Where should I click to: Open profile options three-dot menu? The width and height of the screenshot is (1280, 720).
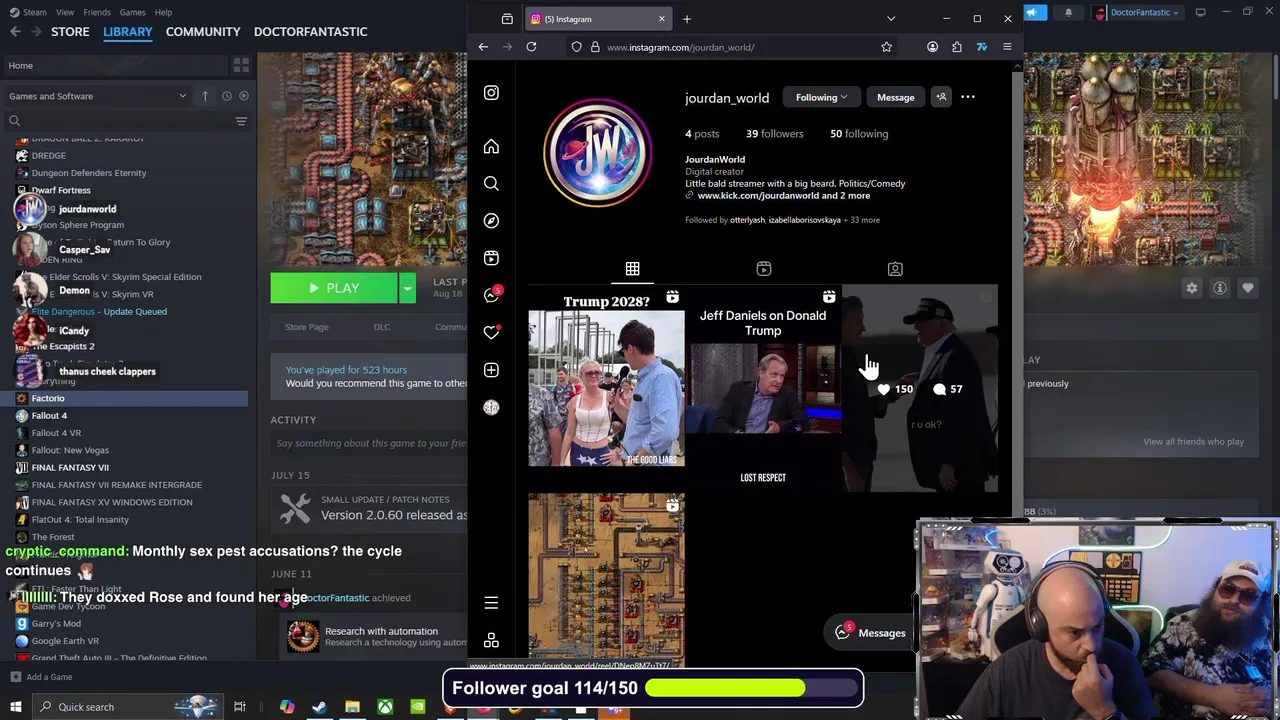pyautogui.click(x=968, y=97)
